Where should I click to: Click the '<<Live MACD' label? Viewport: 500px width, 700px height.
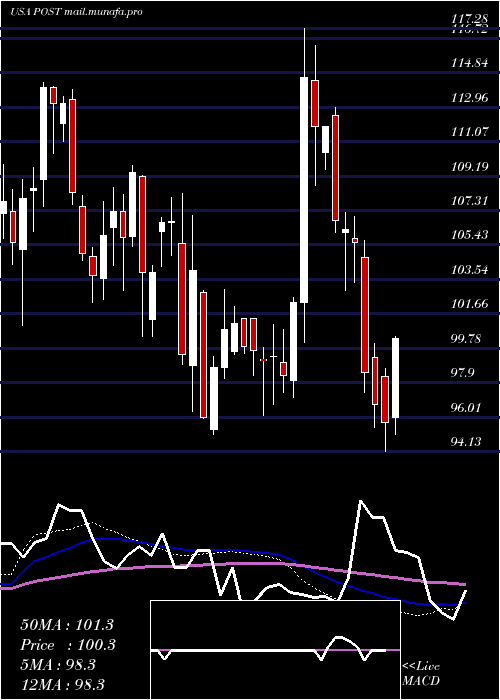[421, 674]
